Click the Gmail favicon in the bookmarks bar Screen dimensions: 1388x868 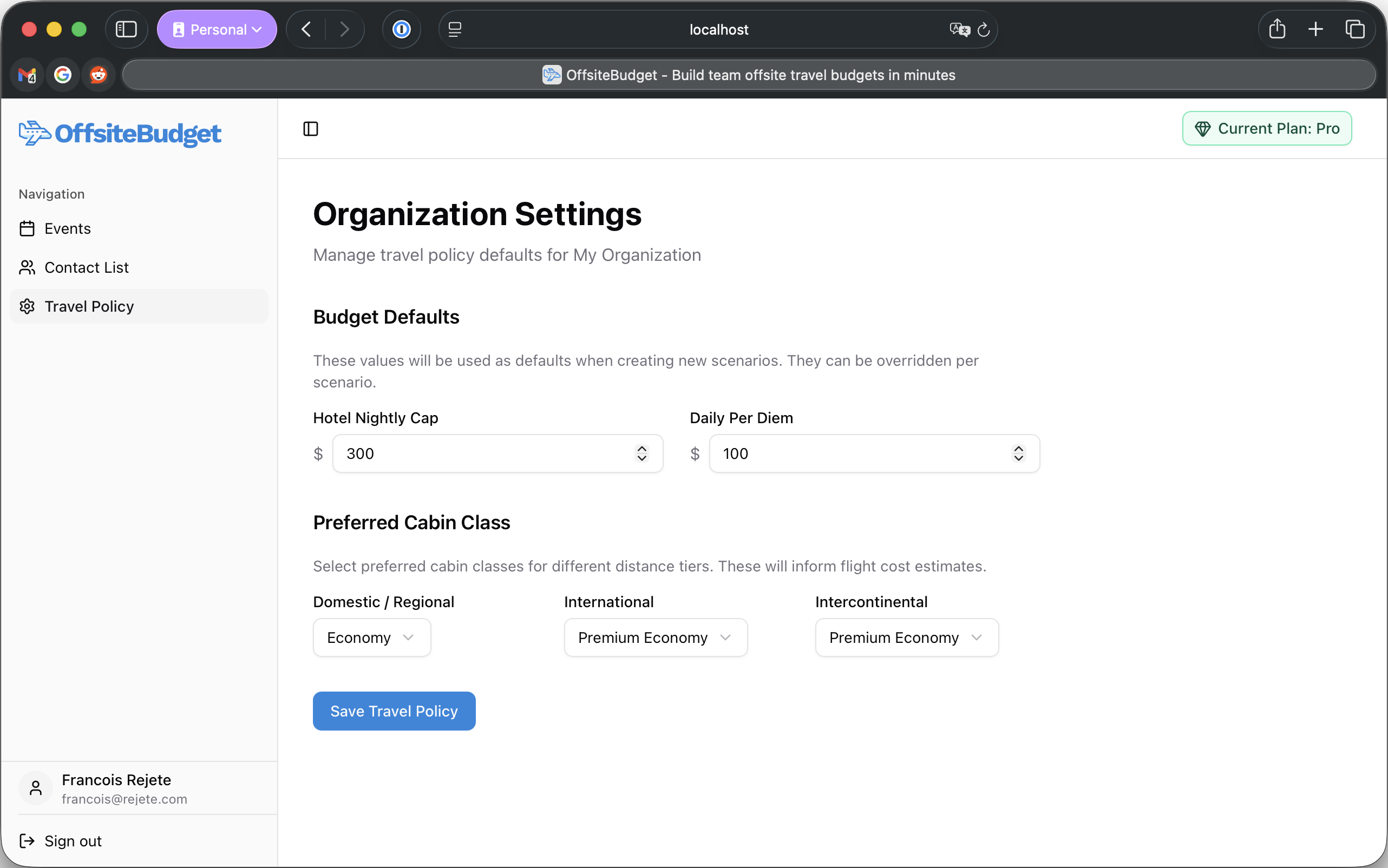tap(27, 75)
